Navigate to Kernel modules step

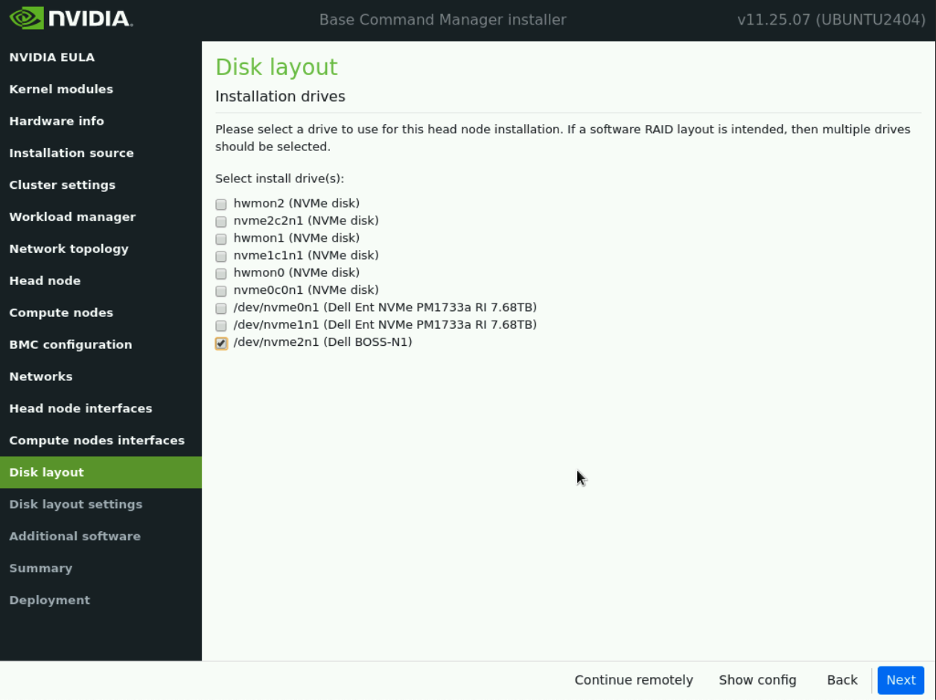[61, 89]
